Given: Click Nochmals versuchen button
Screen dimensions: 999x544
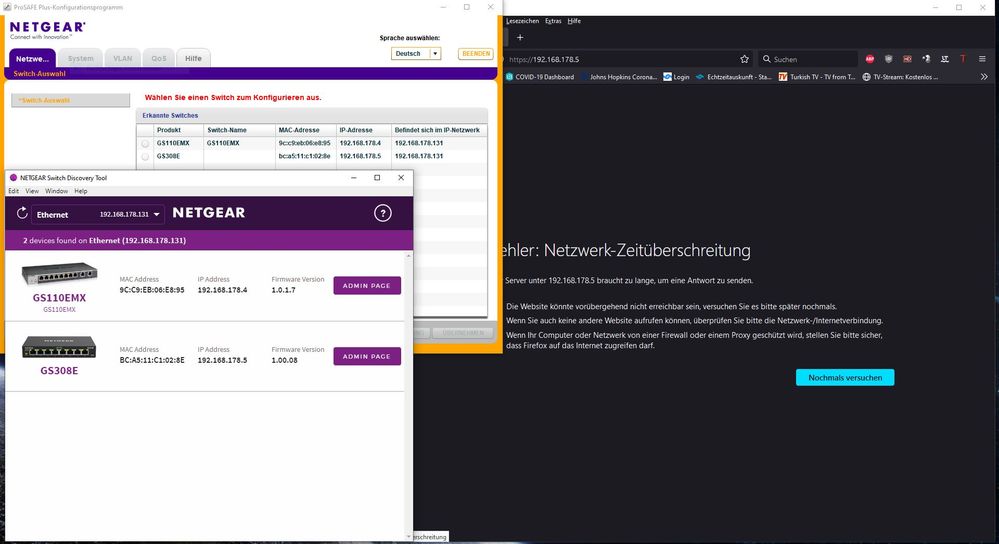Looking at the screenshot, I should click(x=845, y=377).
